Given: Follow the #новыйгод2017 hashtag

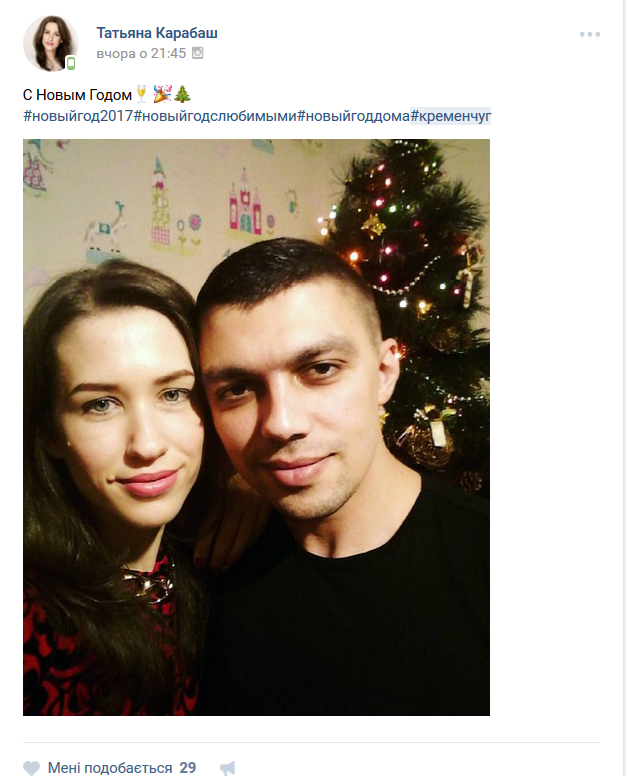Looking at the screenshot, I should pyautogui.click(x=78, y=116).
